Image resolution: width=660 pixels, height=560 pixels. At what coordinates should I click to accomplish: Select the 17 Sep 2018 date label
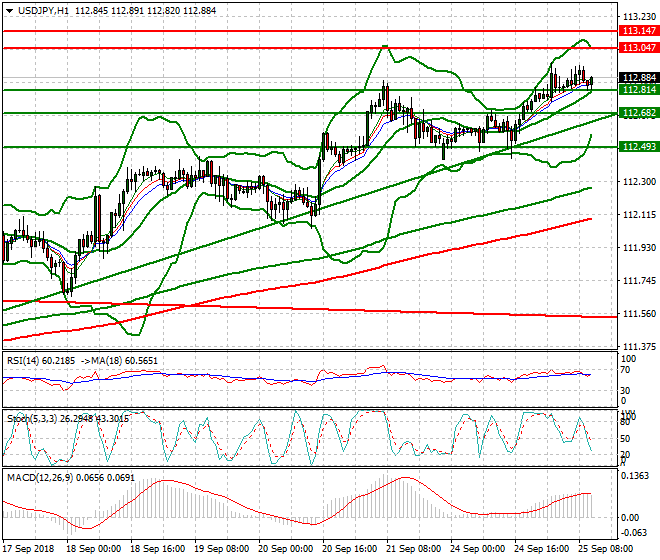point(29,549)
